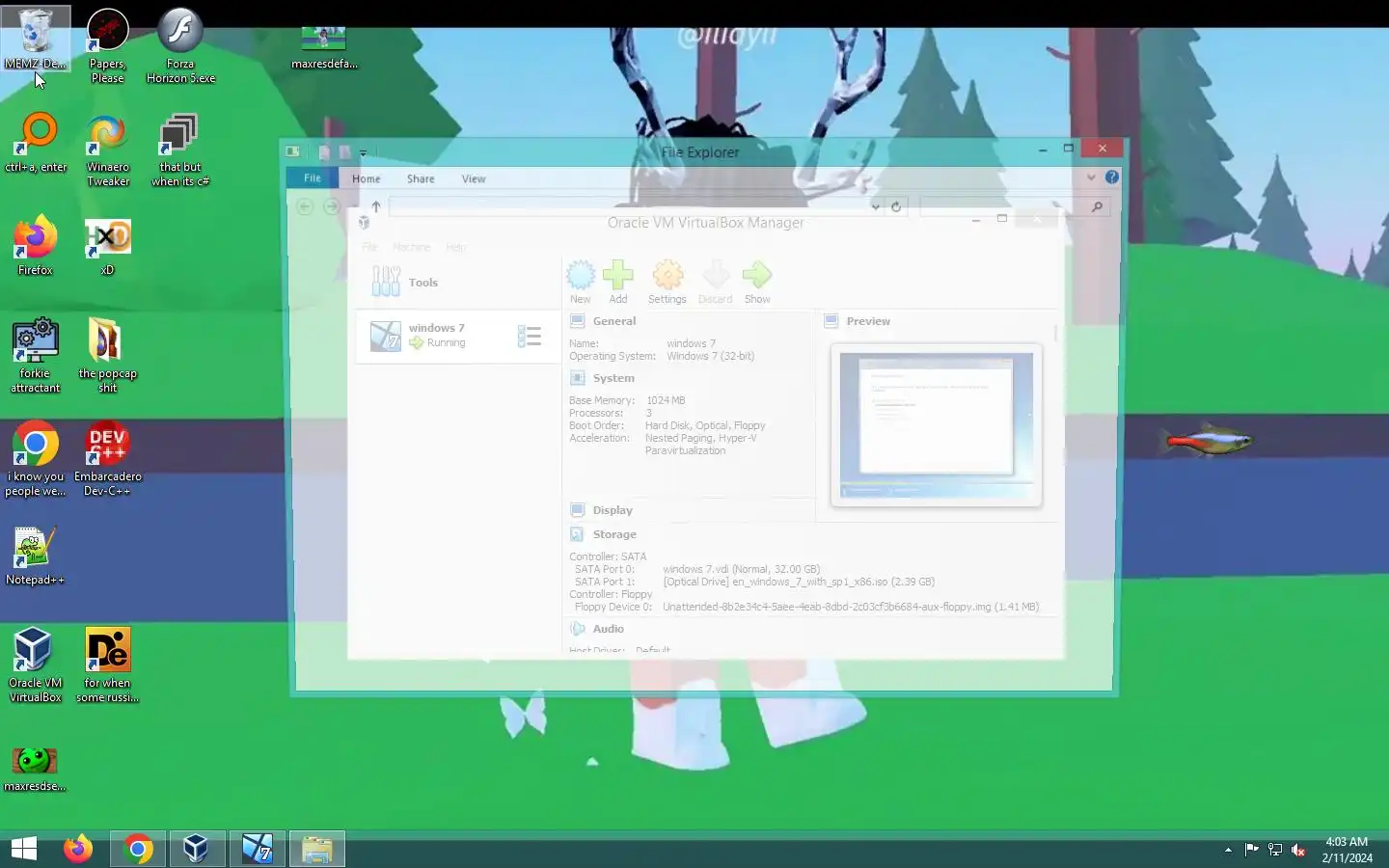Select the "for when some russi..." shortcut
The image size is (1389, 868).
pos(107,665)
